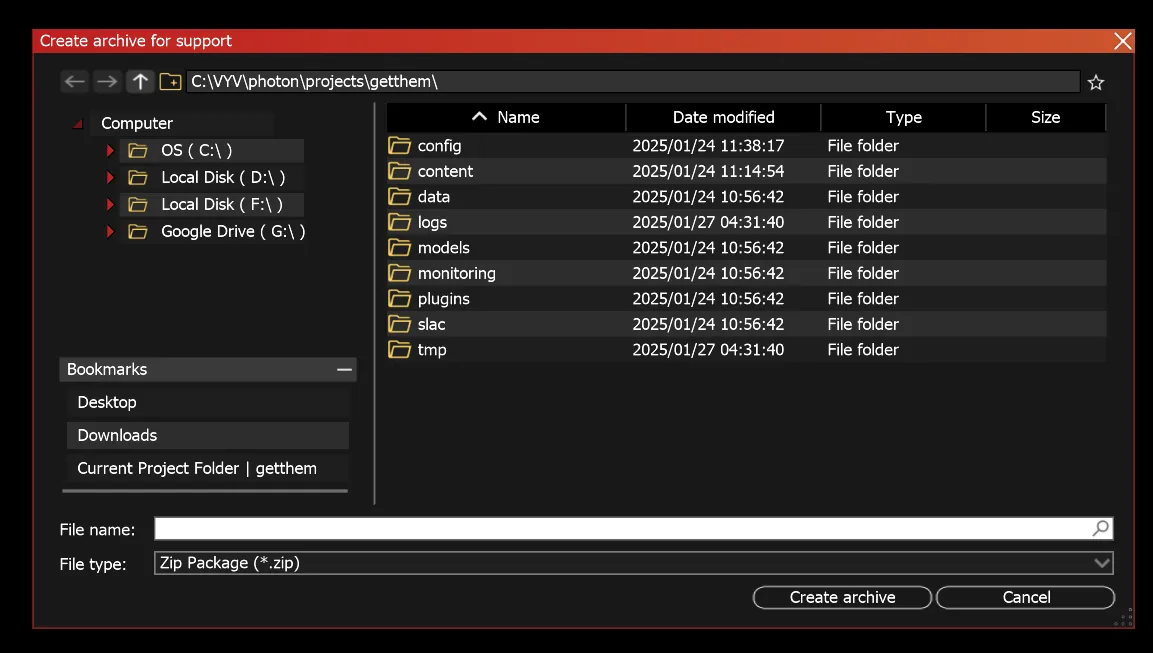Click the tmp folder icon

pos(399,350)
